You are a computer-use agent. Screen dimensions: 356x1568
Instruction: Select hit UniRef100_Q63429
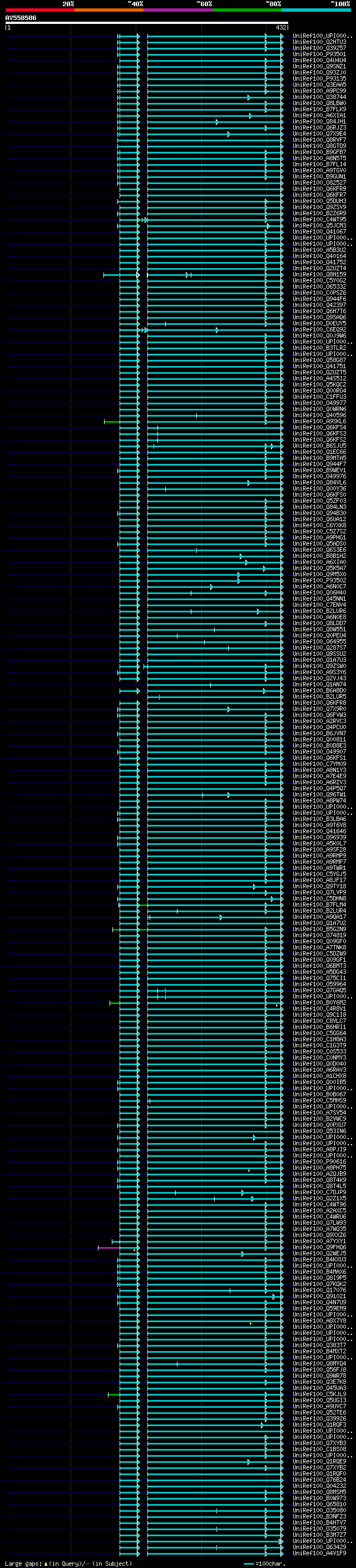point(319,1547)
